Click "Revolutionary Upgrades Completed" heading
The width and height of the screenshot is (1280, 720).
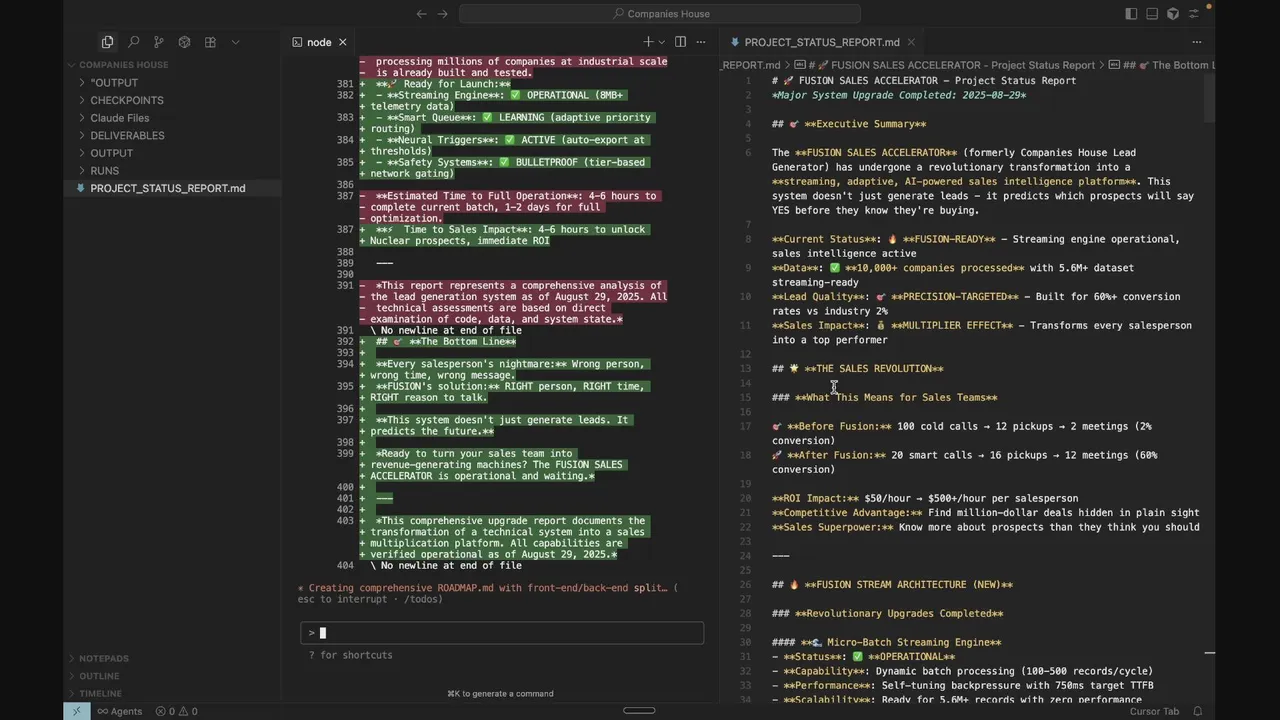coord(887,613)
